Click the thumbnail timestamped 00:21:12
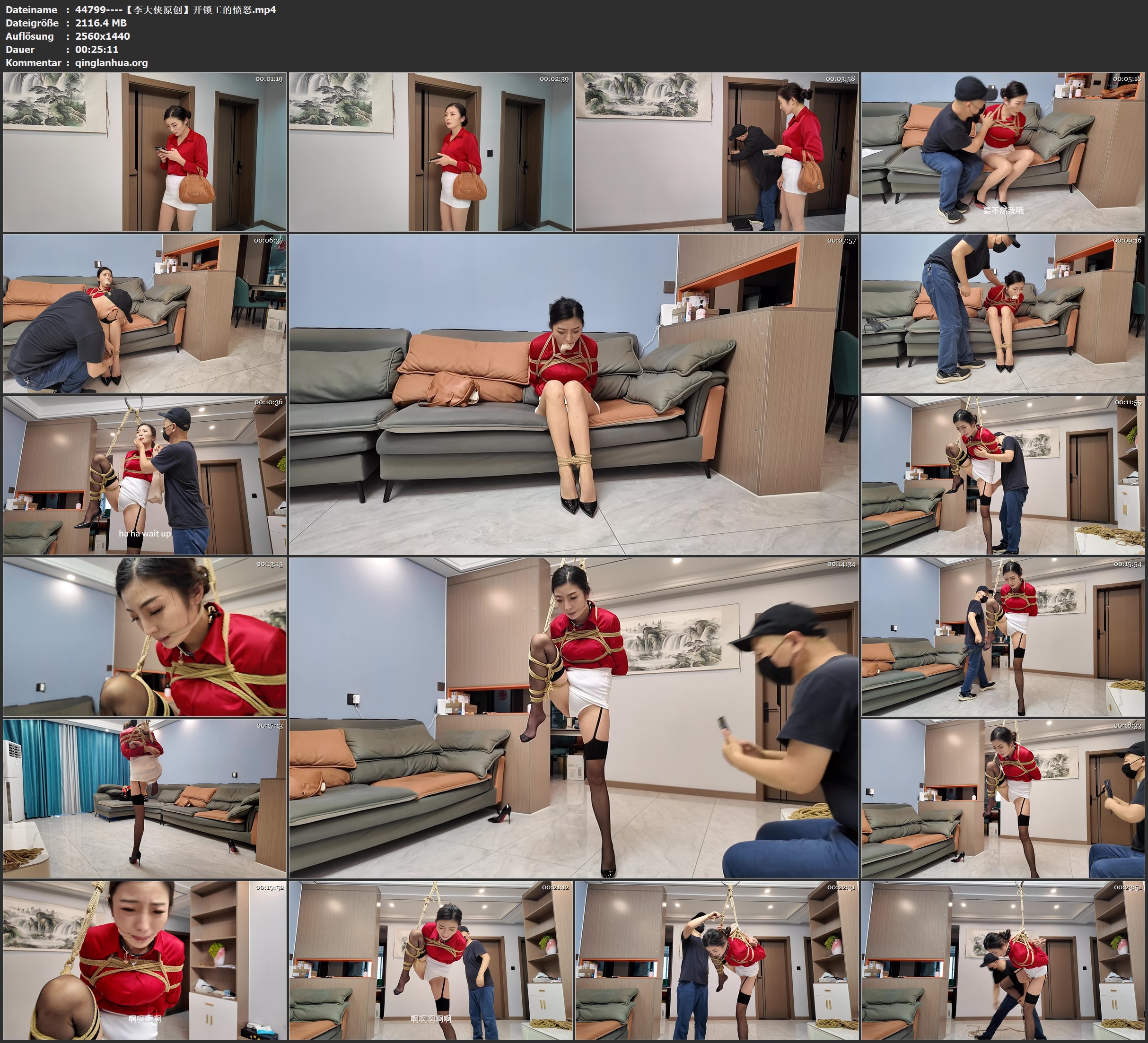Screen dimensions: 1148x1043 pos(430,960)
